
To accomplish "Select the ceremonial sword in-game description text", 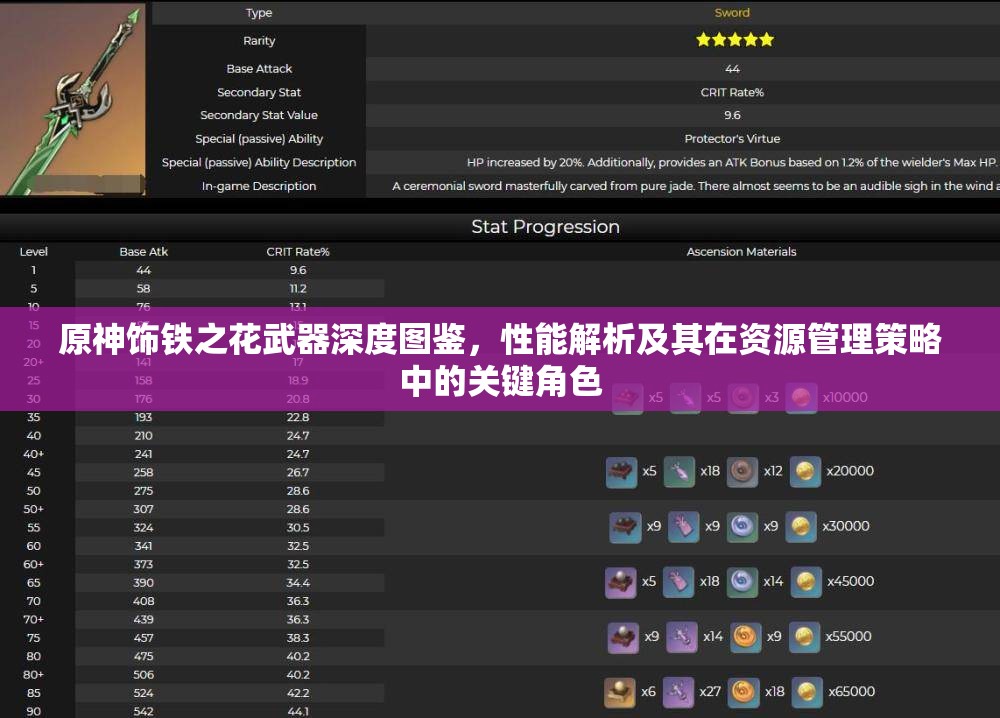I will tap(695, 186).
